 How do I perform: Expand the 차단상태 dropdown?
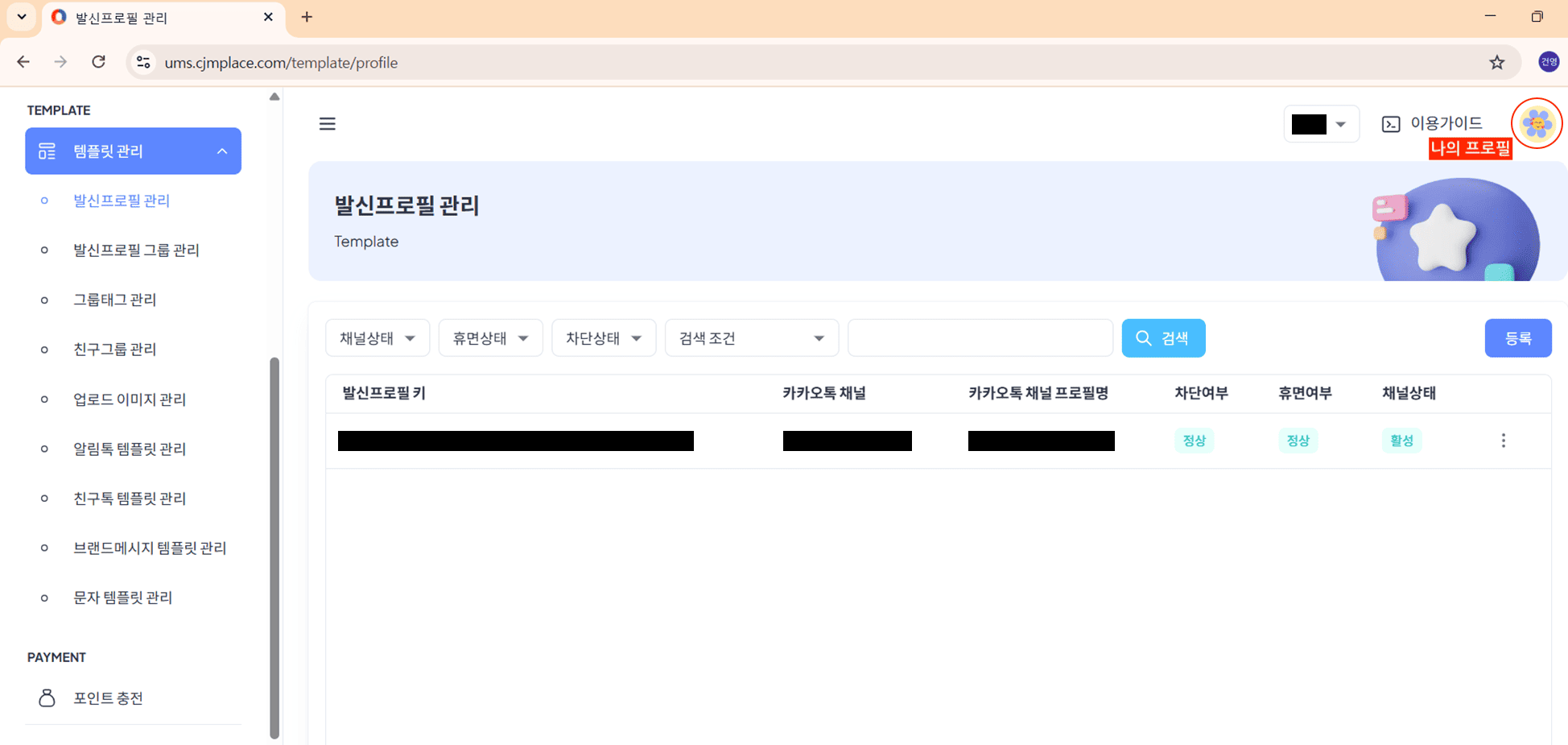coord(603,337)
